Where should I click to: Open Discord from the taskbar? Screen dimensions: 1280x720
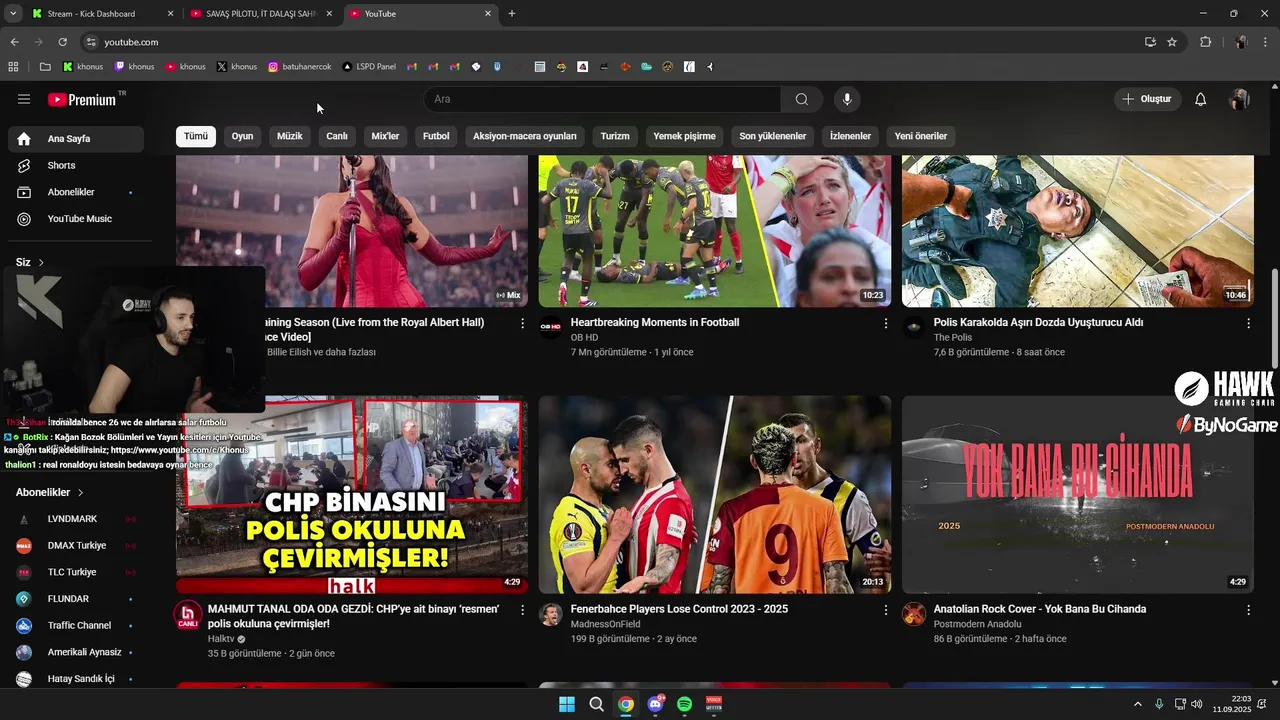tap(656, 704)
